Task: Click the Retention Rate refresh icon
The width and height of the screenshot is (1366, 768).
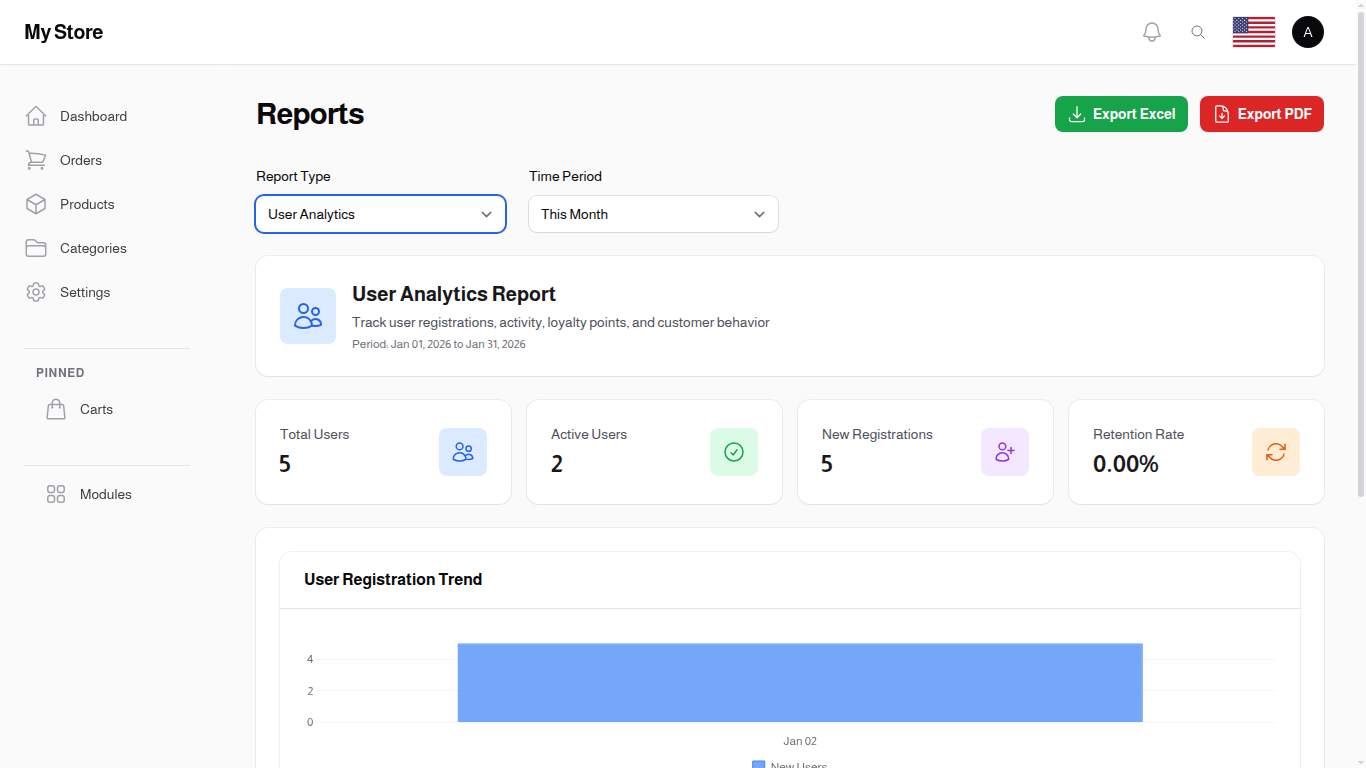Action: pyautogui.click(x=1276, y=452)
